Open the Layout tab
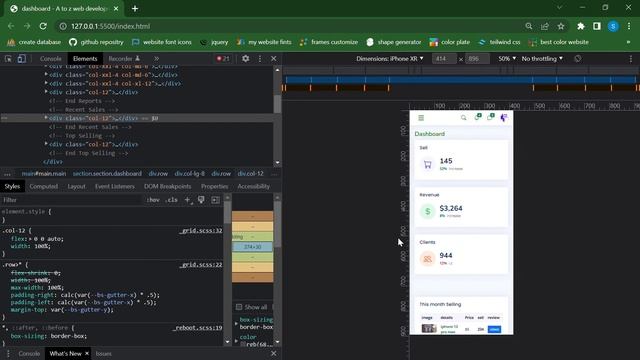 click(x=76, y=187)
